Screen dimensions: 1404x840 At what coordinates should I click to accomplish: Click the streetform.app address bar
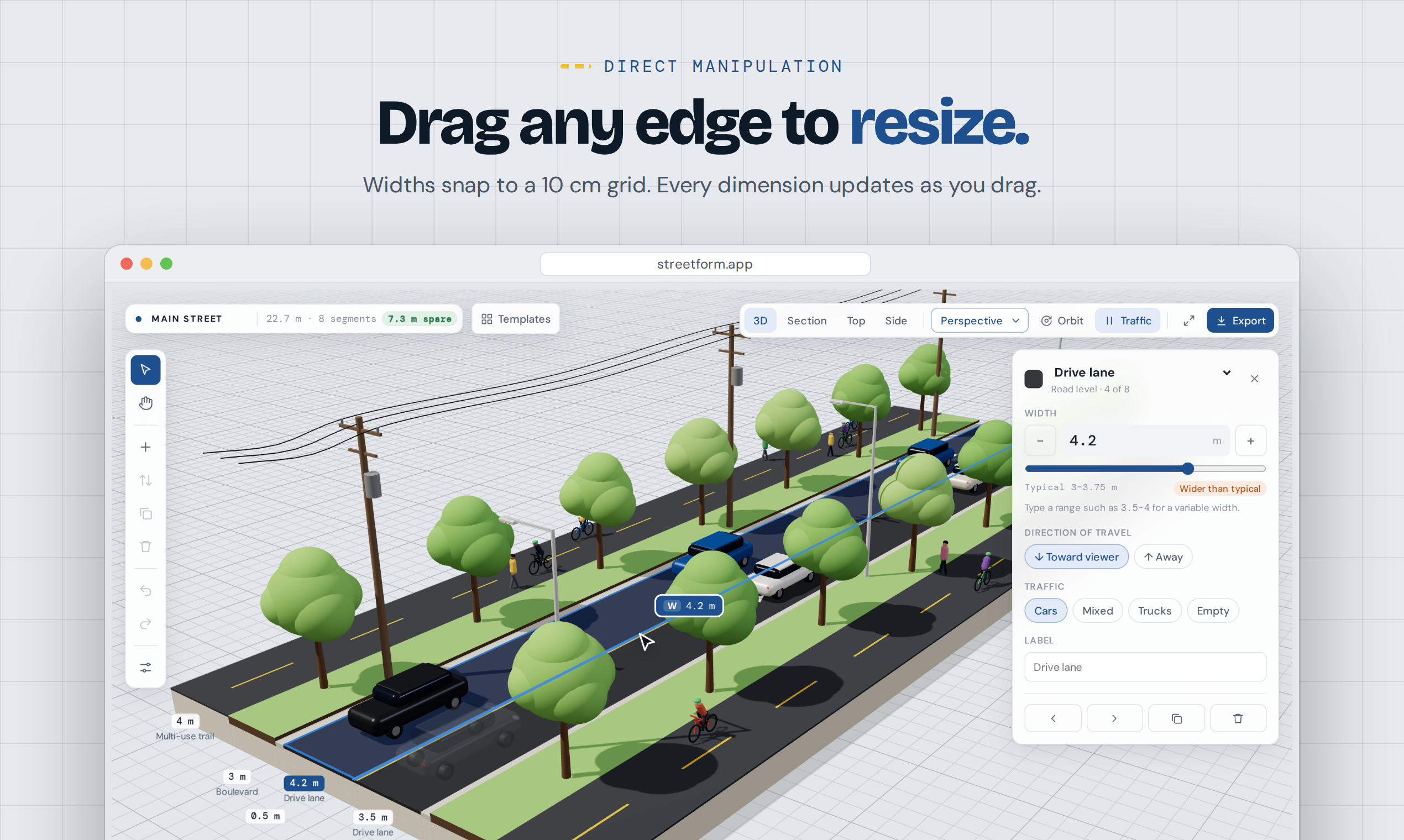point(705,264)
